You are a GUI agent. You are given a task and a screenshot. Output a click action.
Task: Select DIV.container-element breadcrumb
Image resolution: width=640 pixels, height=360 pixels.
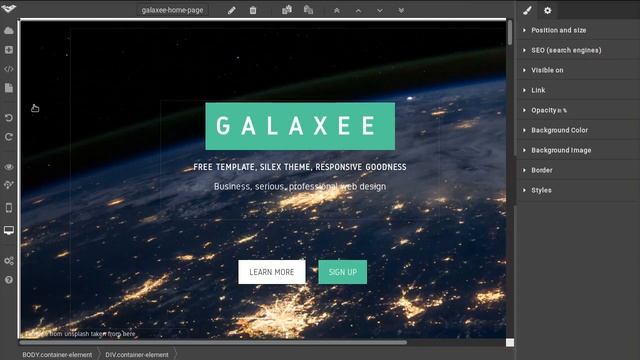point(137,355)
